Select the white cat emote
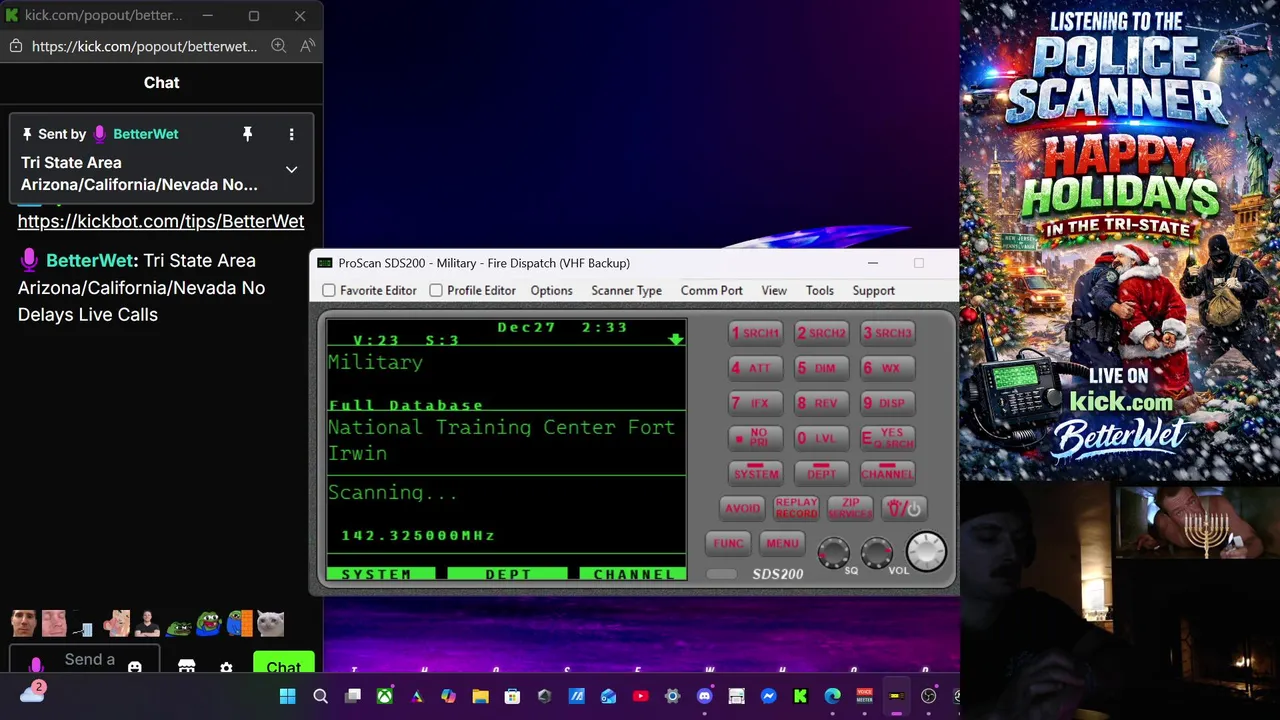The height and width of the screenshot is (720, 1280). [270, 624]
